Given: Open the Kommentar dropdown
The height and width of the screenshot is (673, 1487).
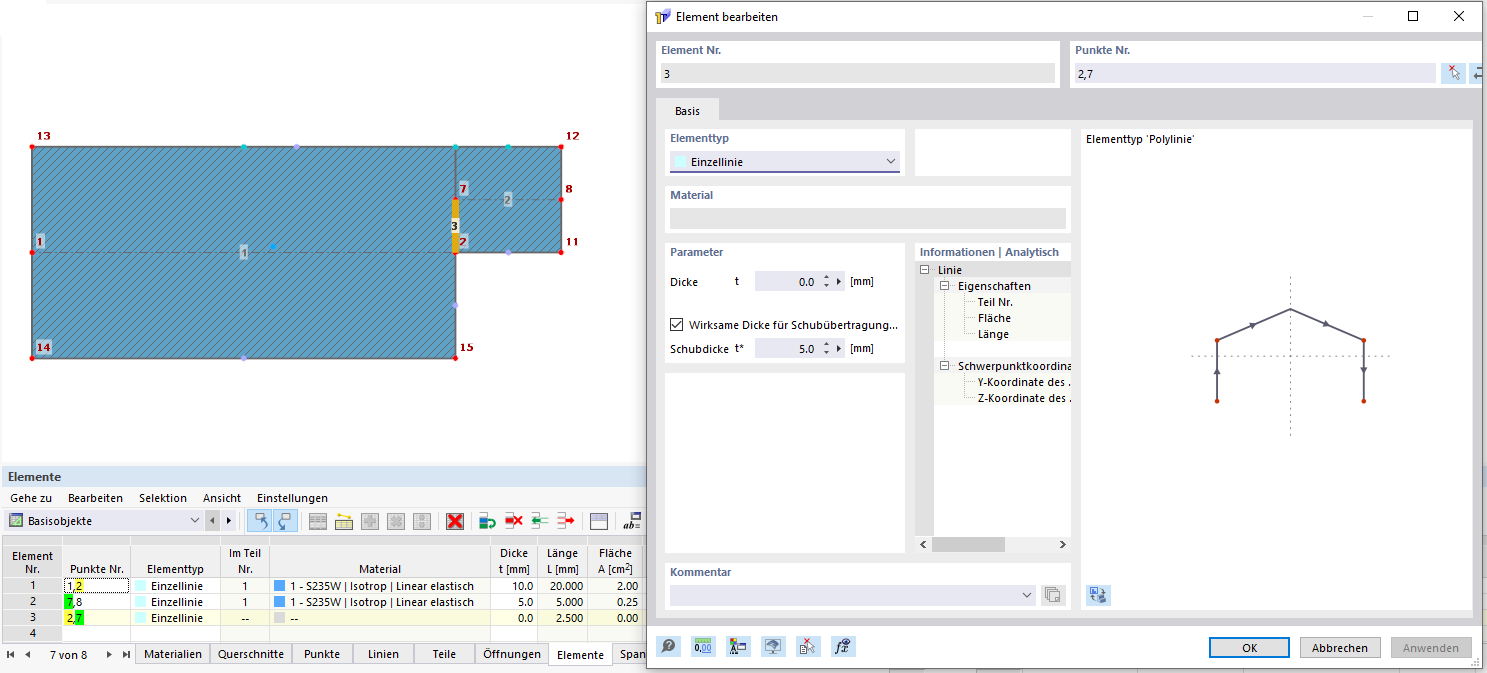Looking at the screenshot, I should (x=852, y=595).
